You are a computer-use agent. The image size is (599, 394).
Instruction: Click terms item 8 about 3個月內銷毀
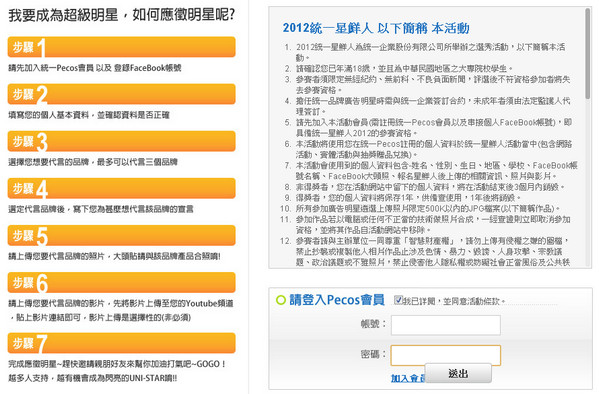point(424,187)
